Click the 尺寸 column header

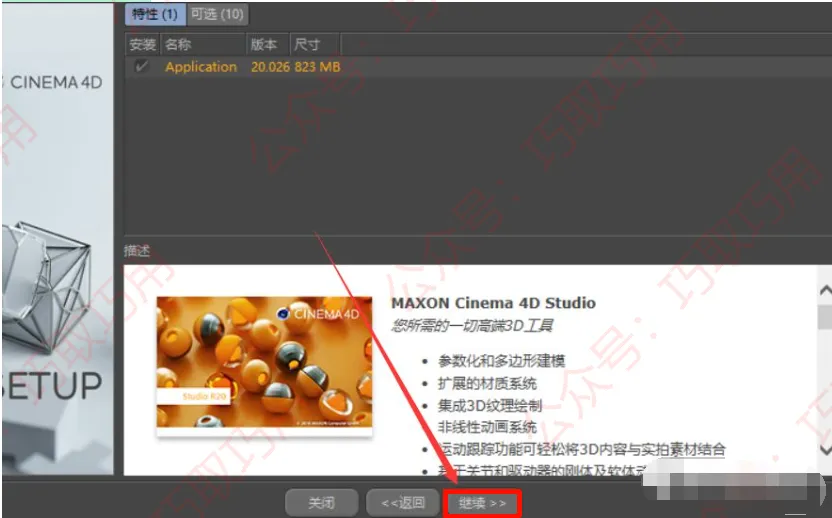[315, 45]
